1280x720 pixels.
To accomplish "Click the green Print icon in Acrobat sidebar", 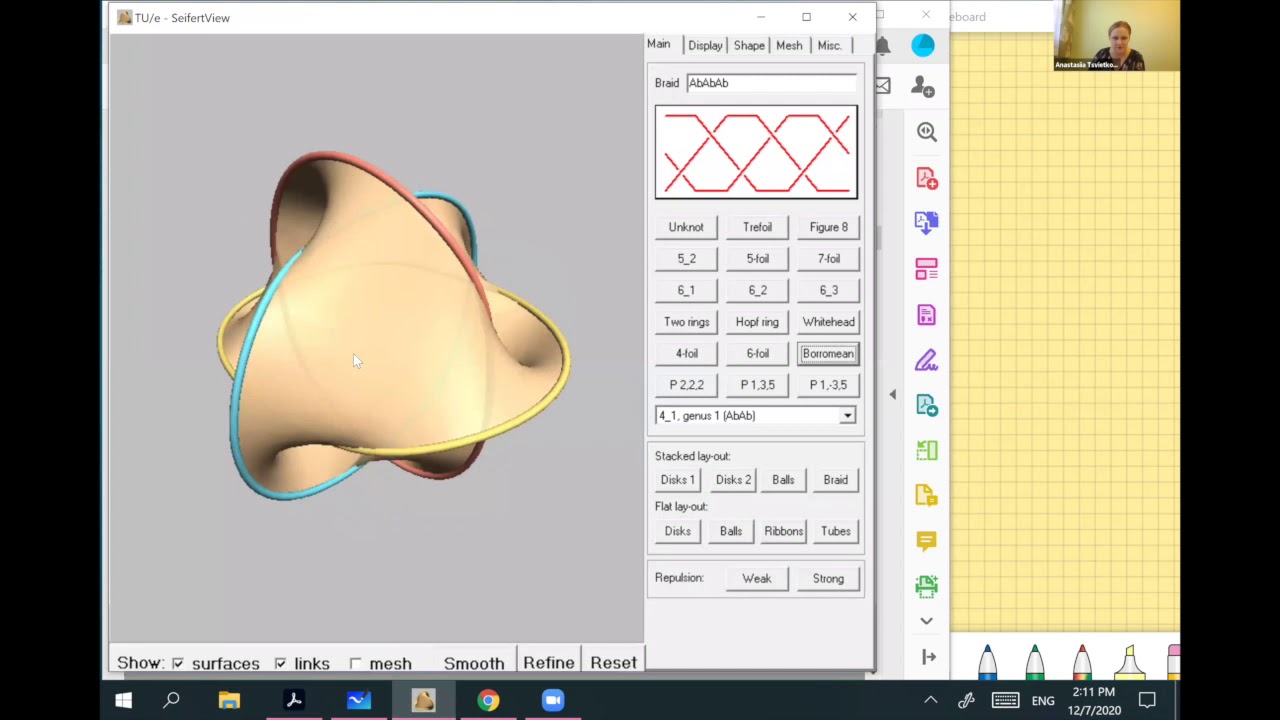I will [926, 586].
